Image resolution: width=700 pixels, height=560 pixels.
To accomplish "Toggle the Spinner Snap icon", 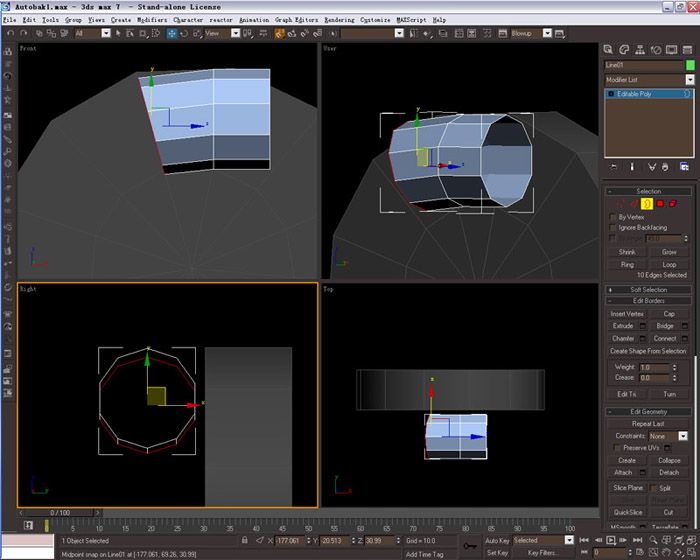I will tap(317, 33).
